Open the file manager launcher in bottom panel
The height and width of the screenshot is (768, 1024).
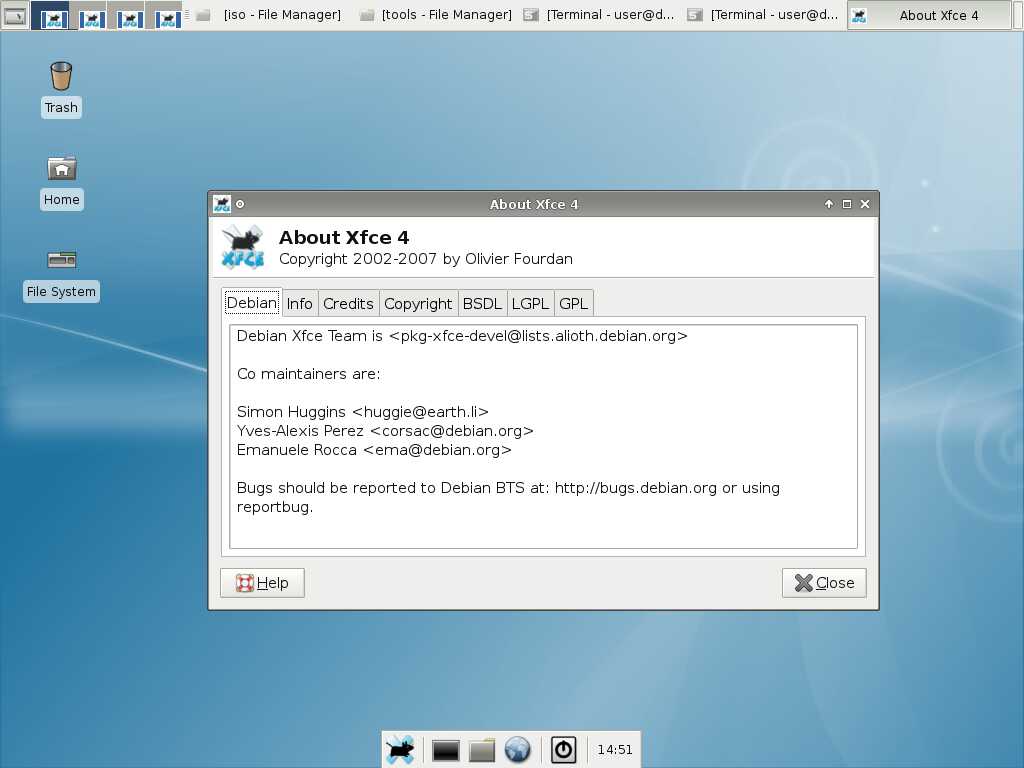tap(481, 750)
